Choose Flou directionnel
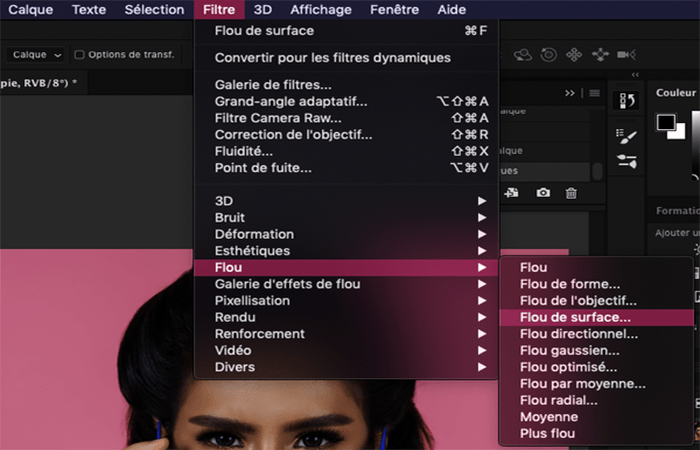 596,334
